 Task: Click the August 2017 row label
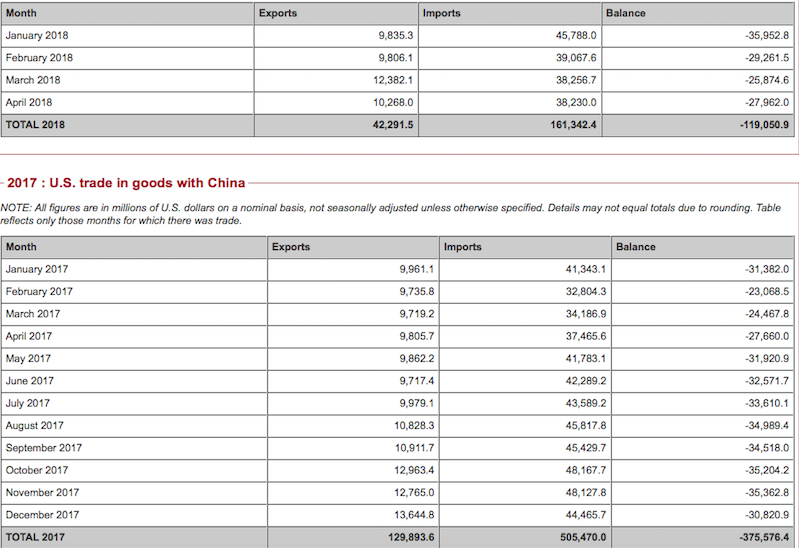click(35, 426)
